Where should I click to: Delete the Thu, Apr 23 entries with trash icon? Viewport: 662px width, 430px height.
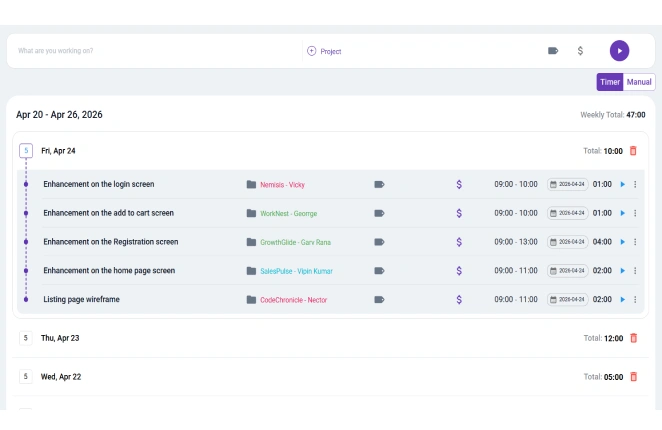tap(633, 338)
